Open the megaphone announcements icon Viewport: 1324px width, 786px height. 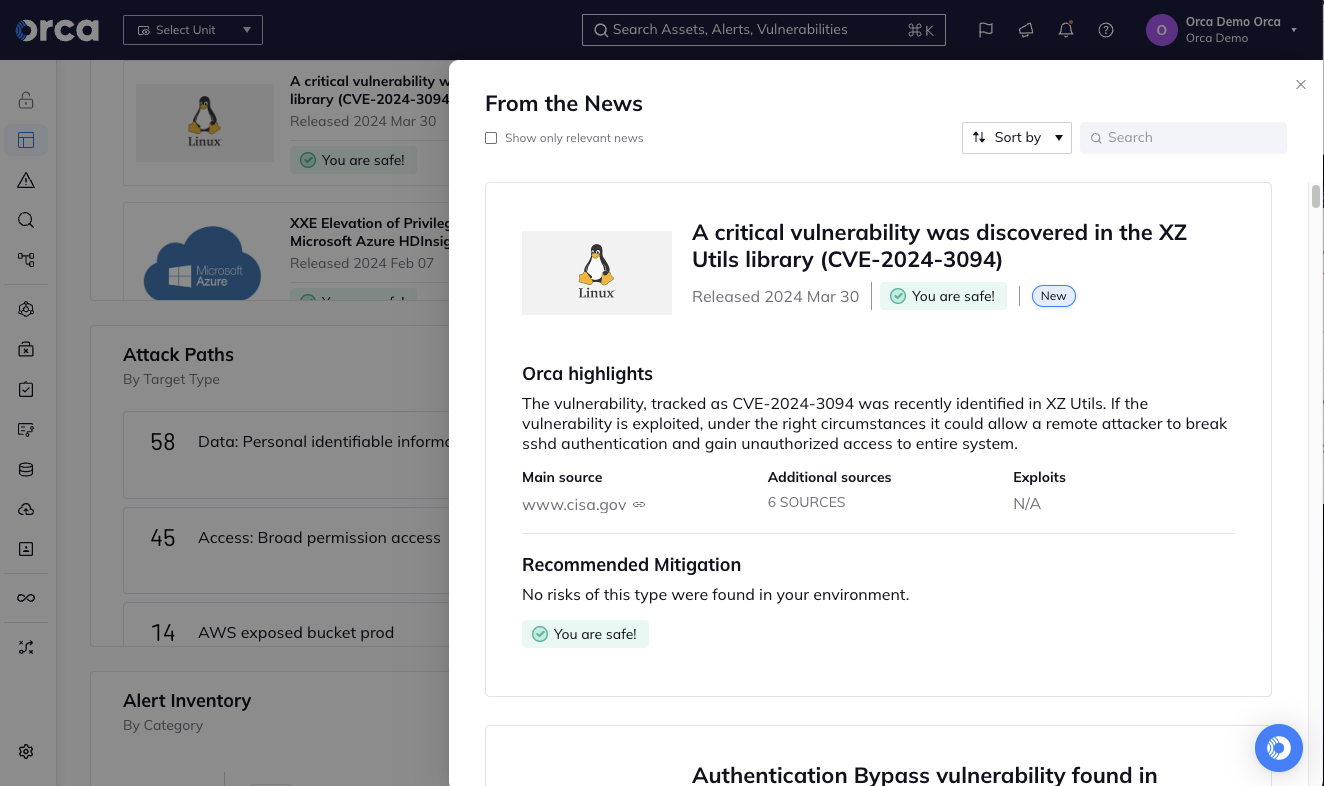pyautogui.click(x=1026, y=30)
